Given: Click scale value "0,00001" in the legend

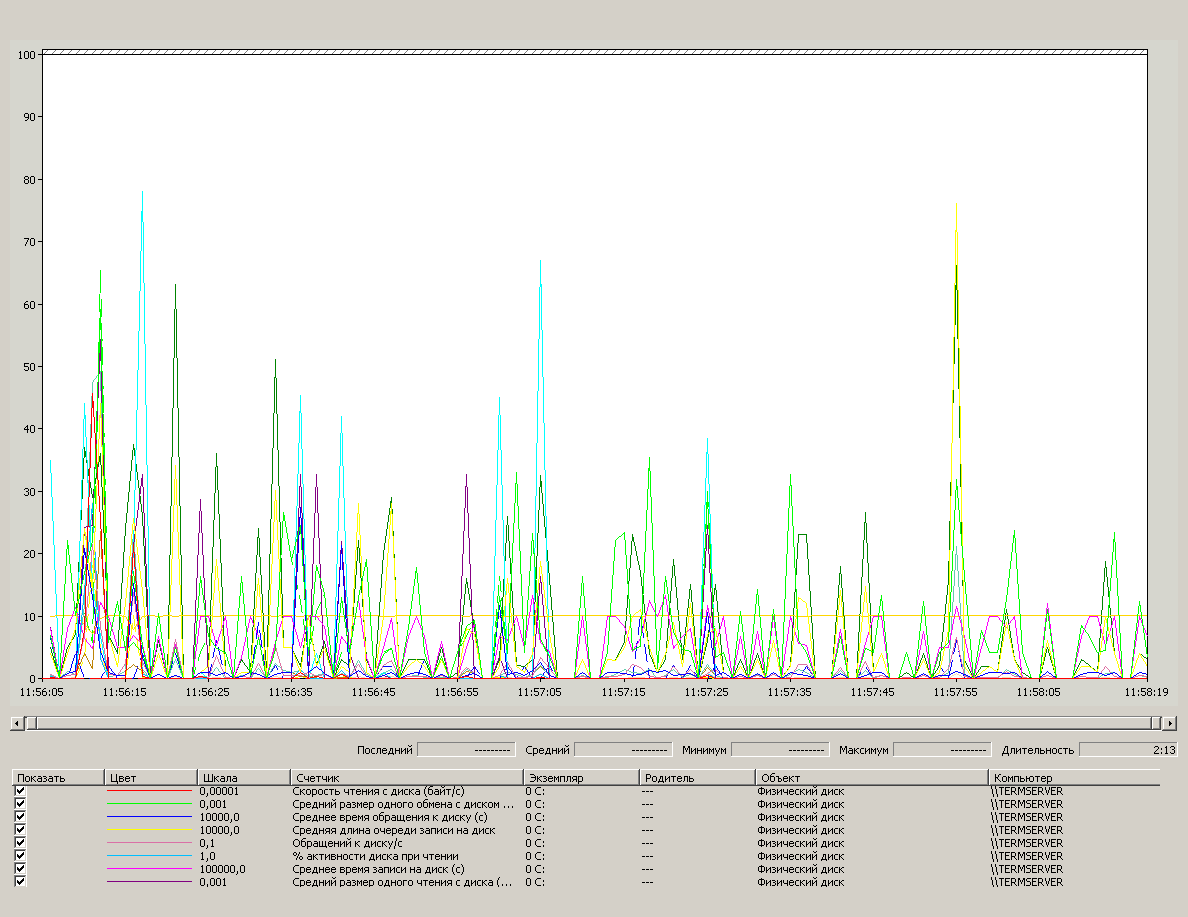Looking at the screenshot, I should pyautogui.click(x=219, y=791).
